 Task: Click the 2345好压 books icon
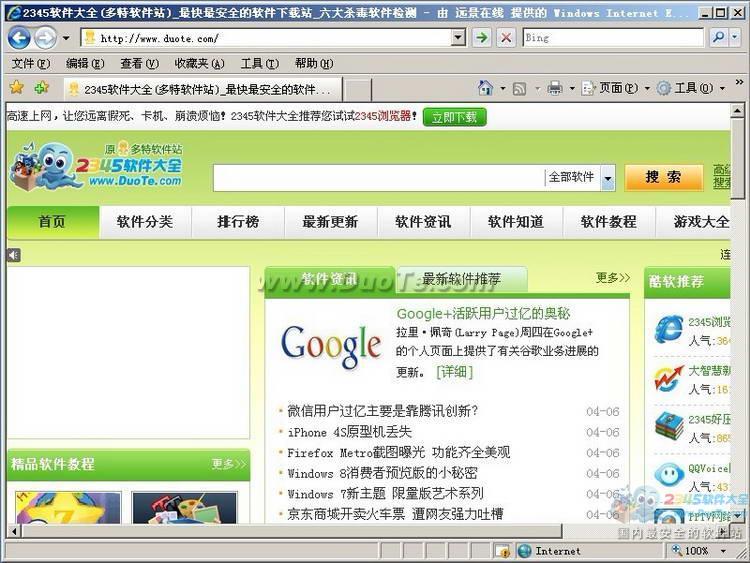[669, 427]
